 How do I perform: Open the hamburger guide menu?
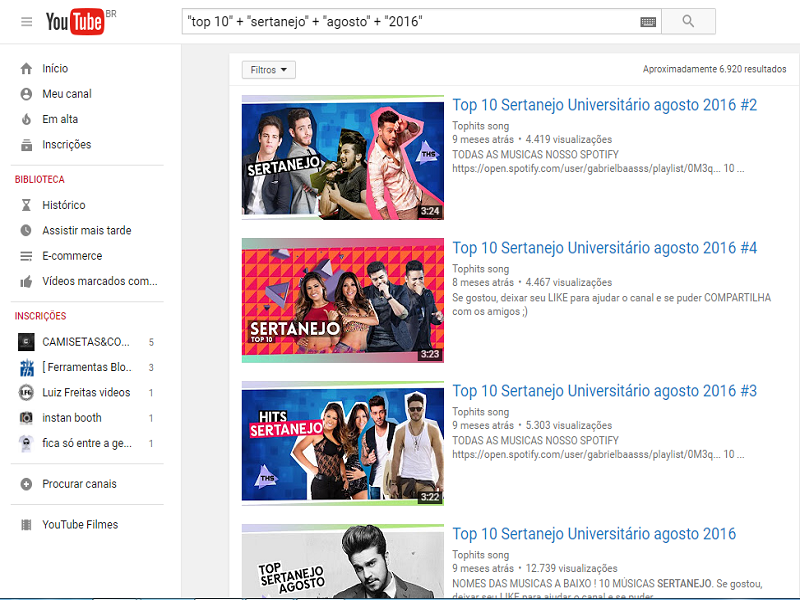pos(27,21)
